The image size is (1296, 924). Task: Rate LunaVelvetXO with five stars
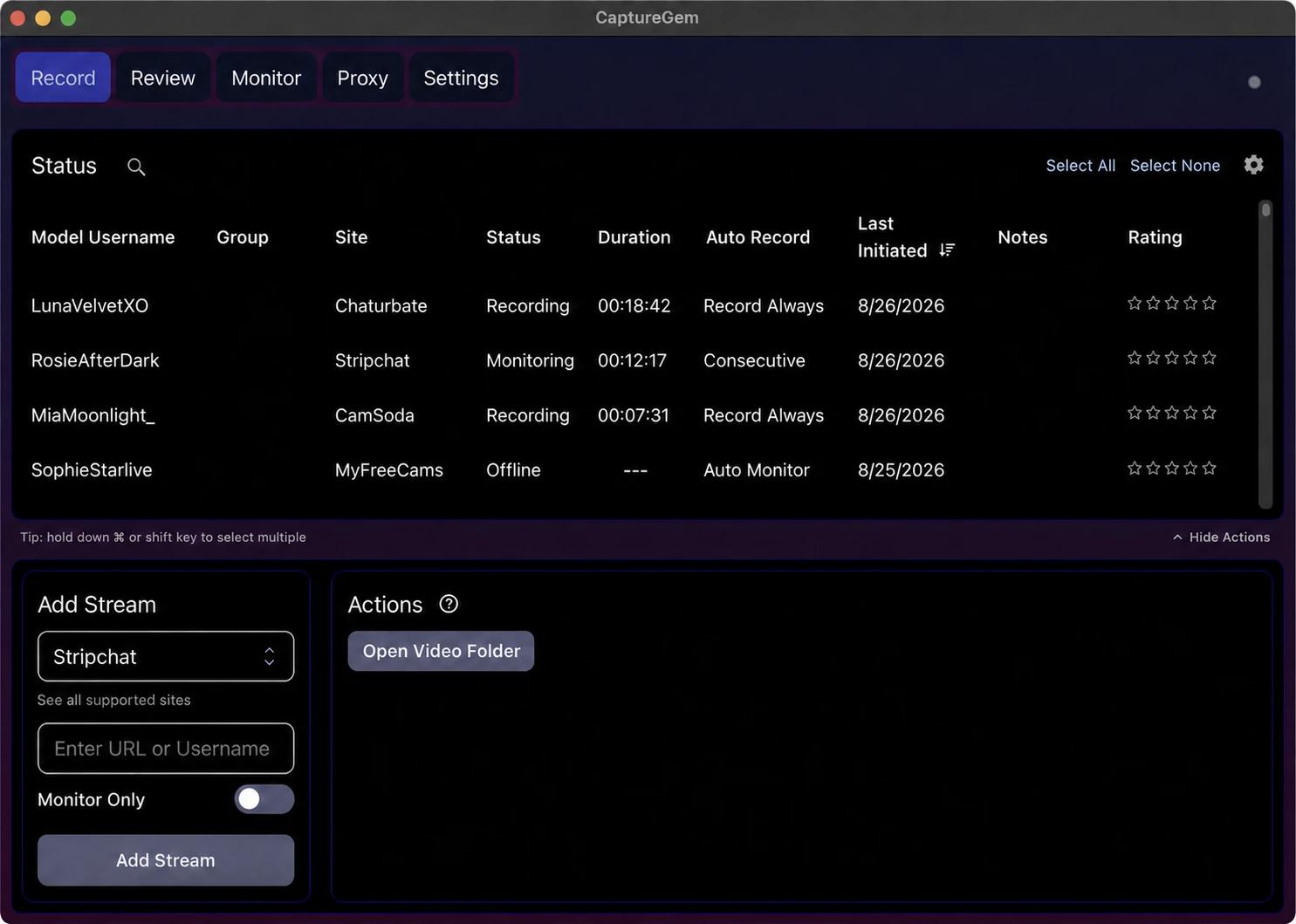[x=1209, y=304]
